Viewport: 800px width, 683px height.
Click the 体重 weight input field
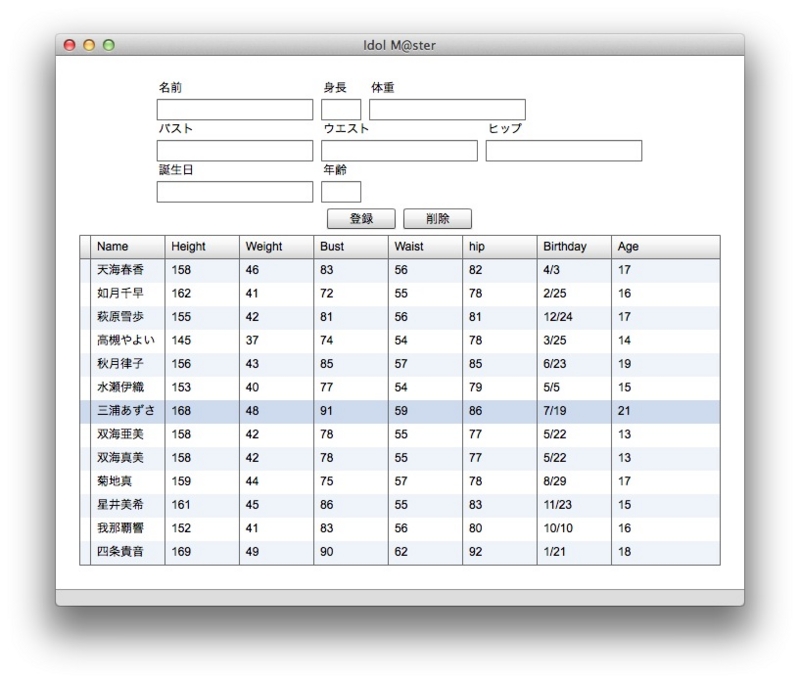pyautogui.click(x=448, y=109)
